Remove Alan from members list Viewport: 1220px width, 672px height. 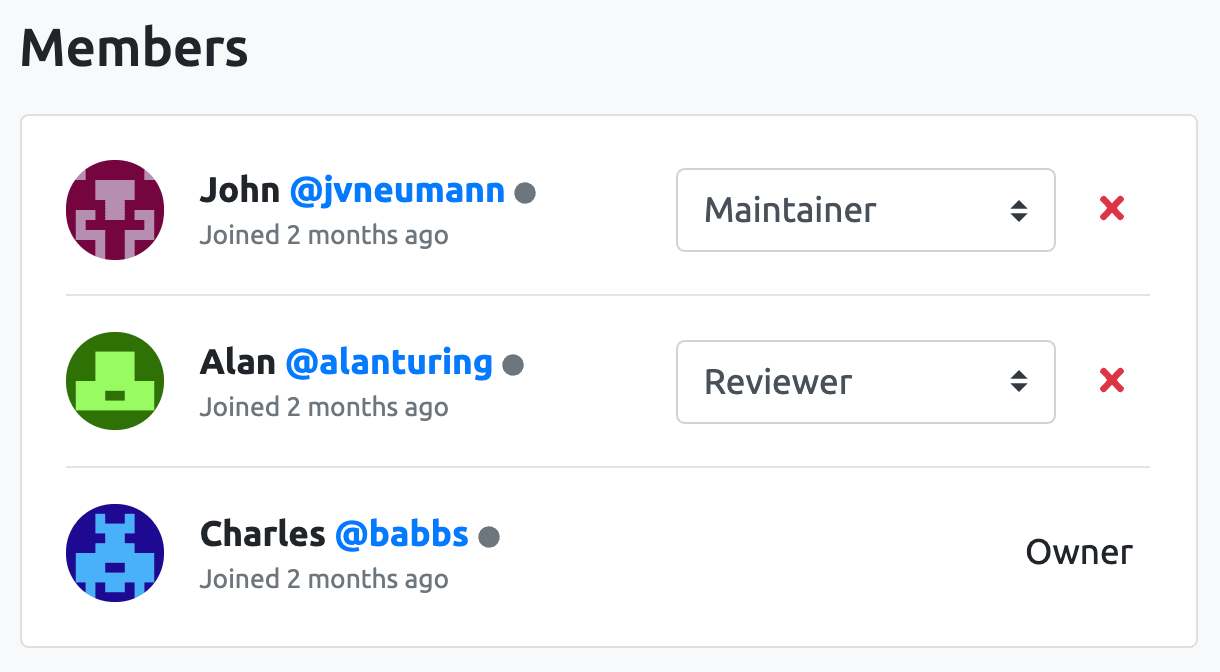click(1110, 381)
